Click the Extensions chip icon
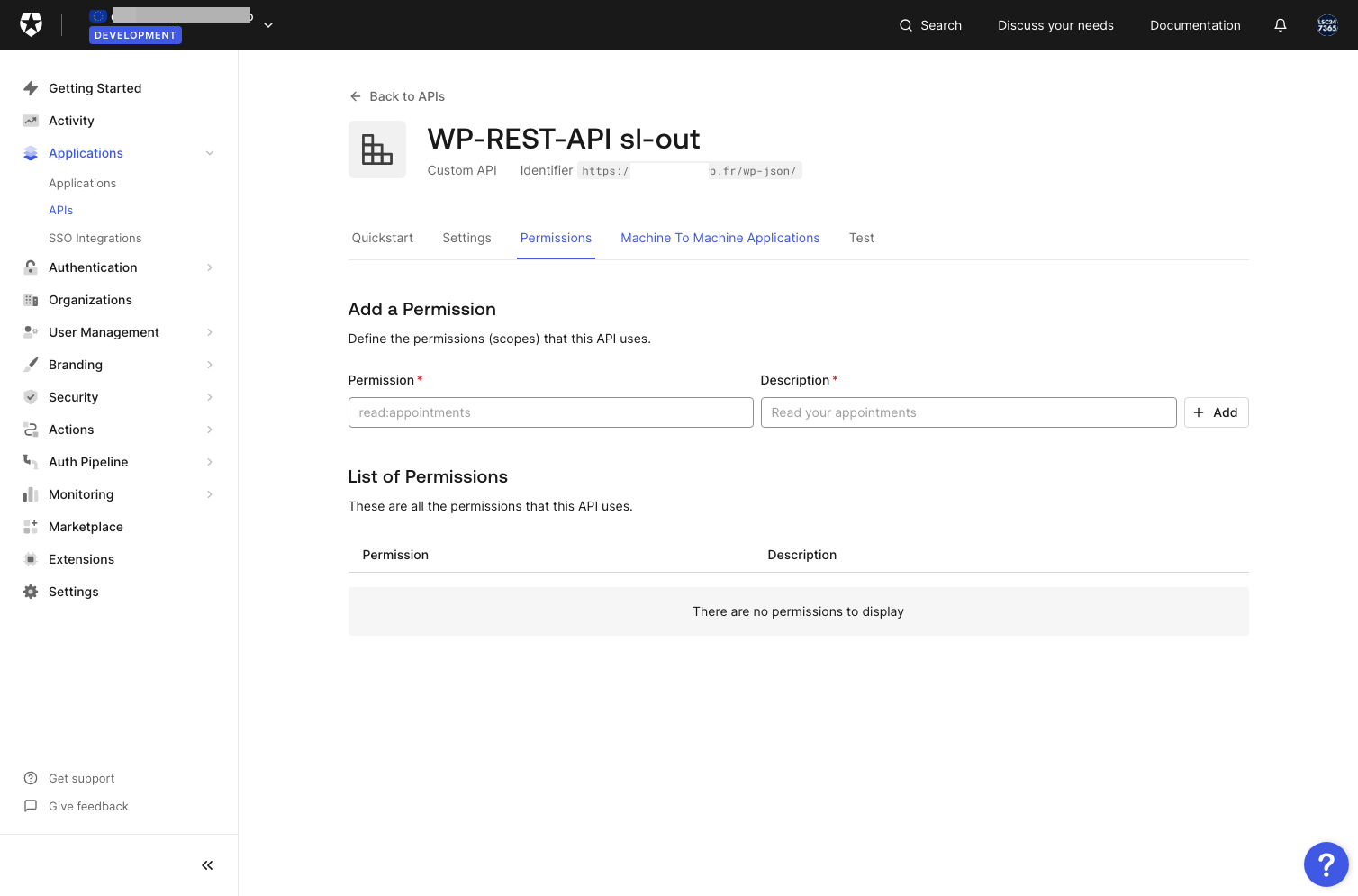The width and height of the screenshot is (1358, 896). [31, 559]
